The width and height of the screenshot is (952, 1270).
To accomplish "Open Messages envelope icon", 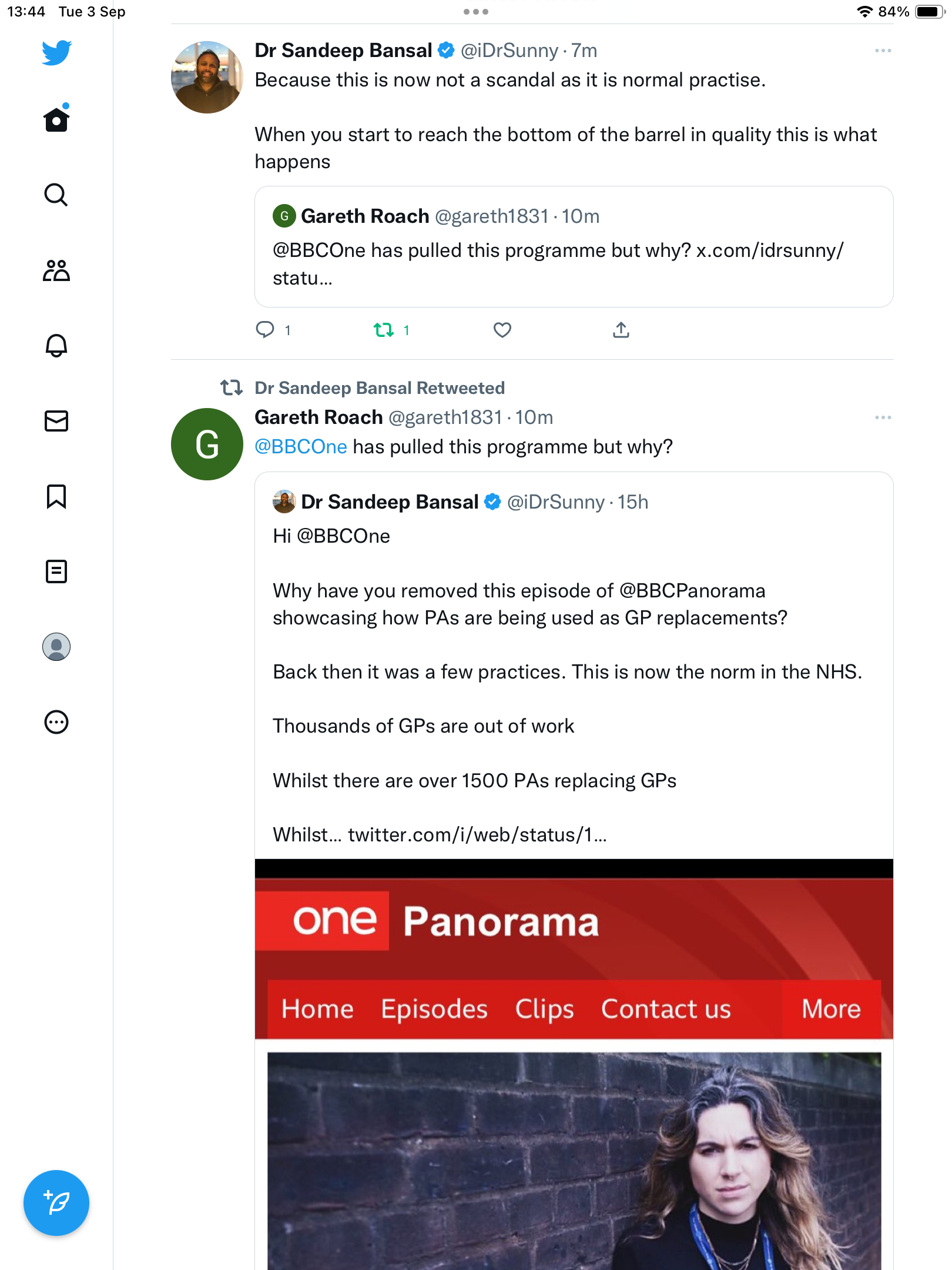I will (56, 421).
